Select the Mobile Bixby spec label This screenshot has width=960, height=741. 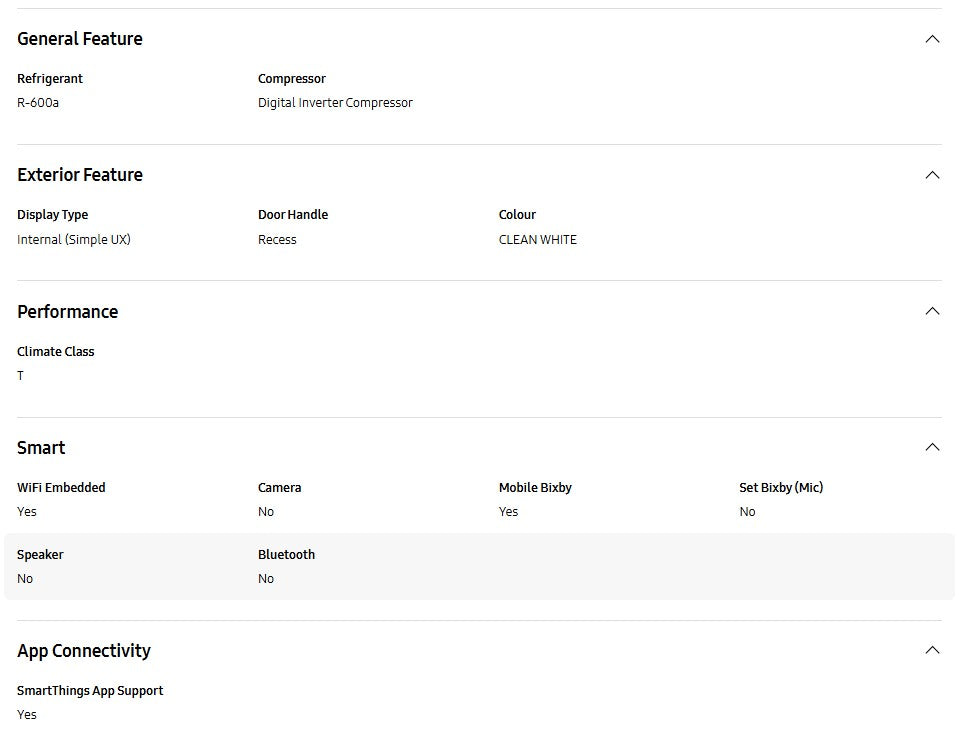coord(535,488)
